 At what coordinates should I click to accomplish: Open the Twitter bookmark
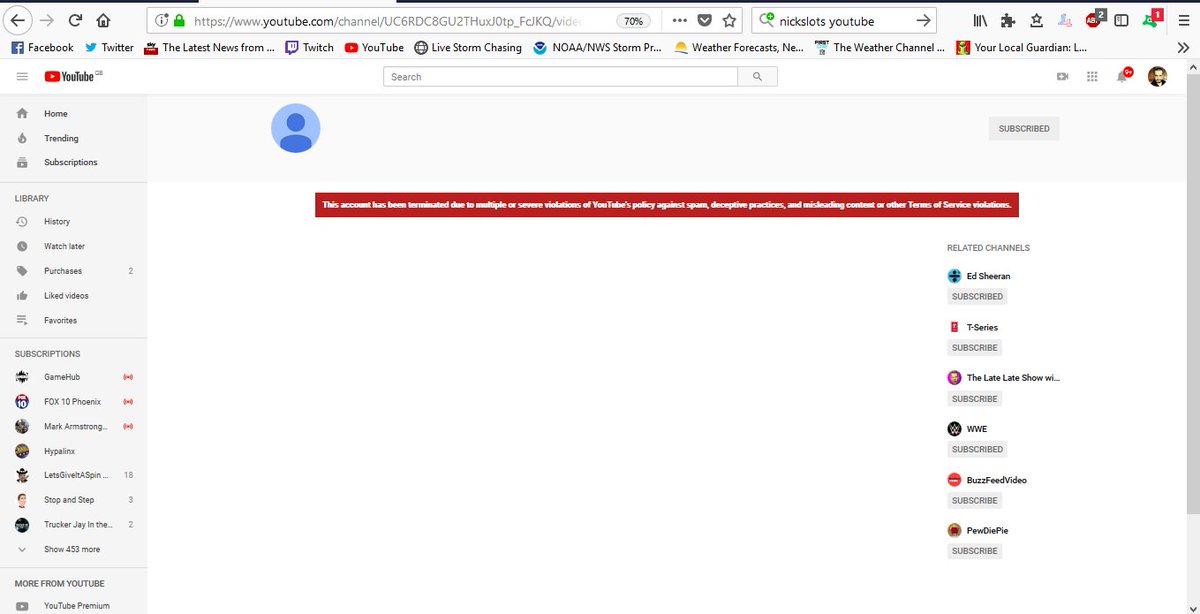109,47
